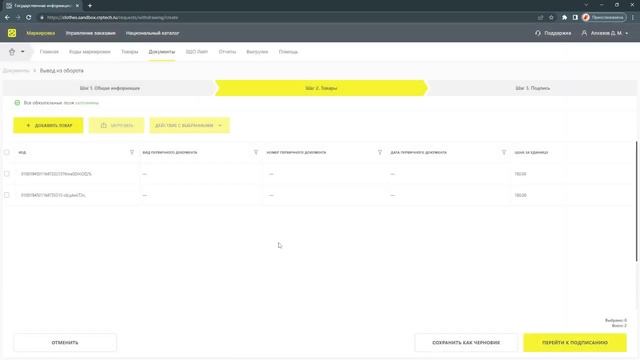Open a new browser tab
This screenshot has width=640, height=360.
tap(90, 6)
